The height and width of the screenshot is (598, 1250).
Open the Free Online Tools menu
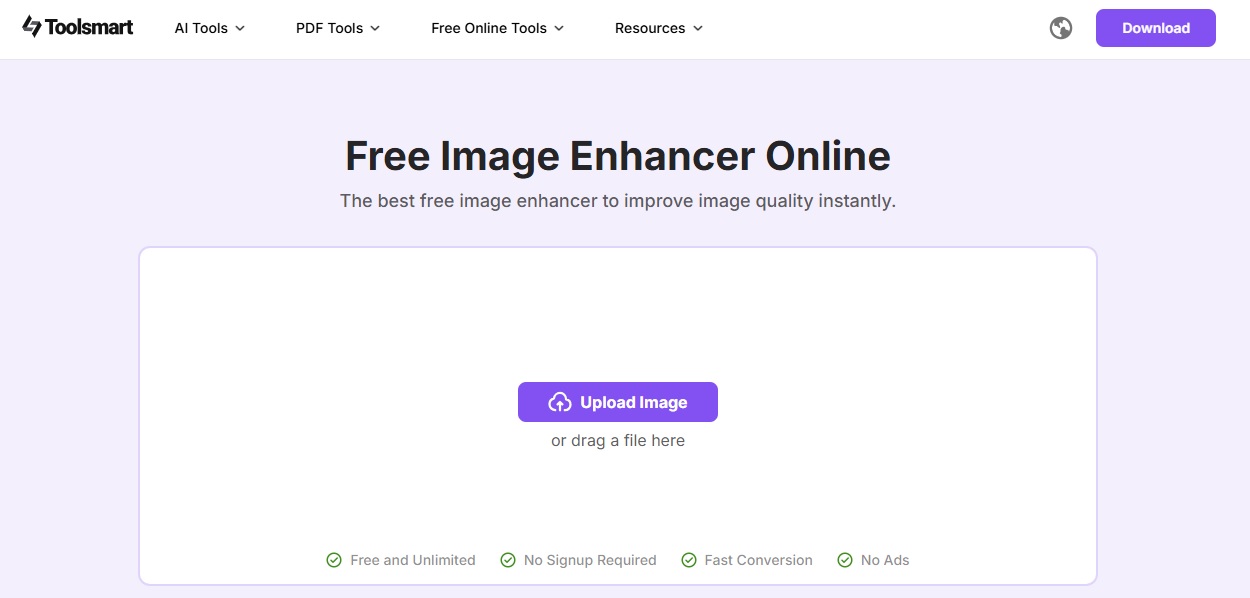pos(498,28)
